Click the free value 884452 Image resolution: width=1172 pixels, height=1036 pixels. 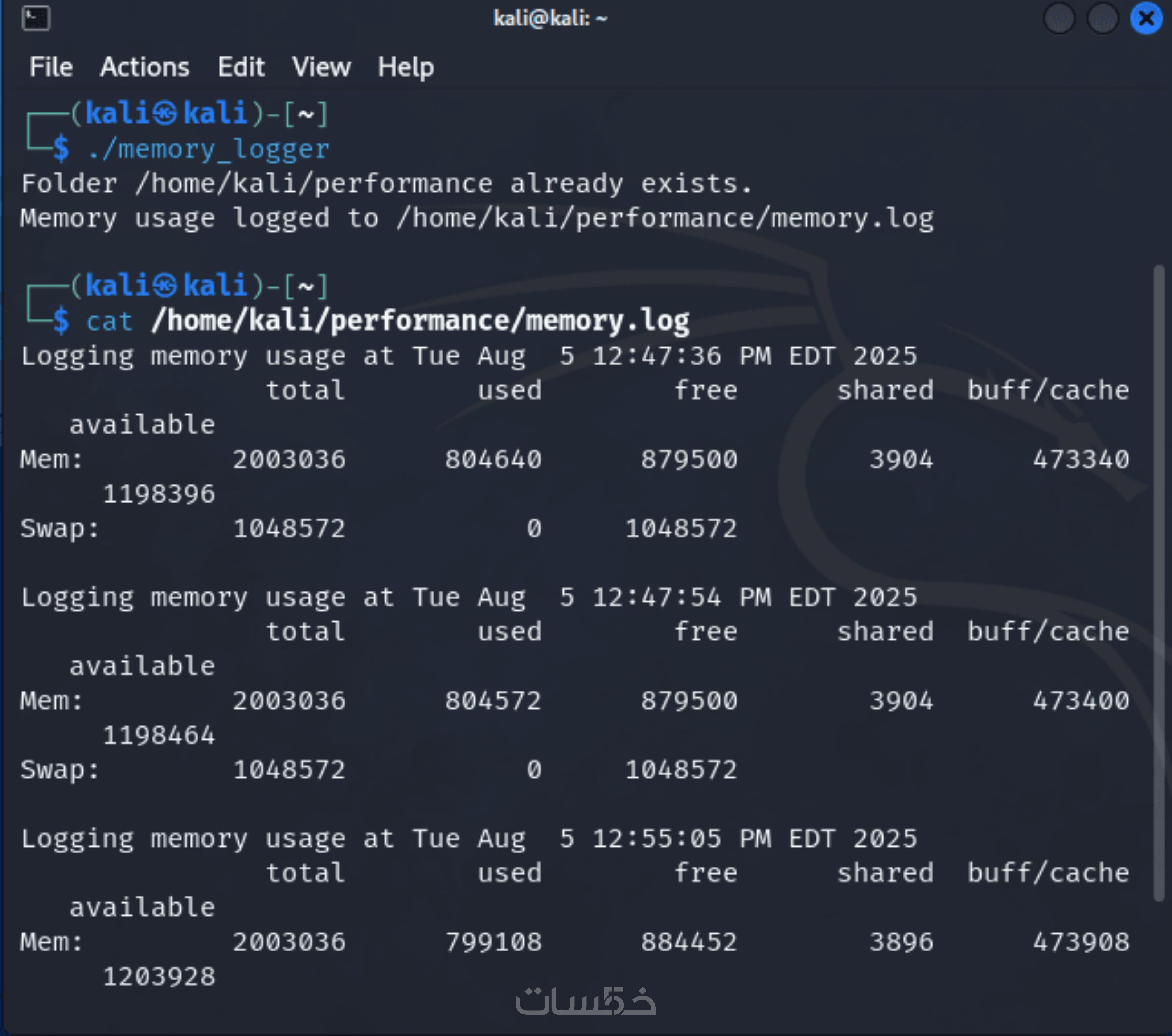pos(689,942)
